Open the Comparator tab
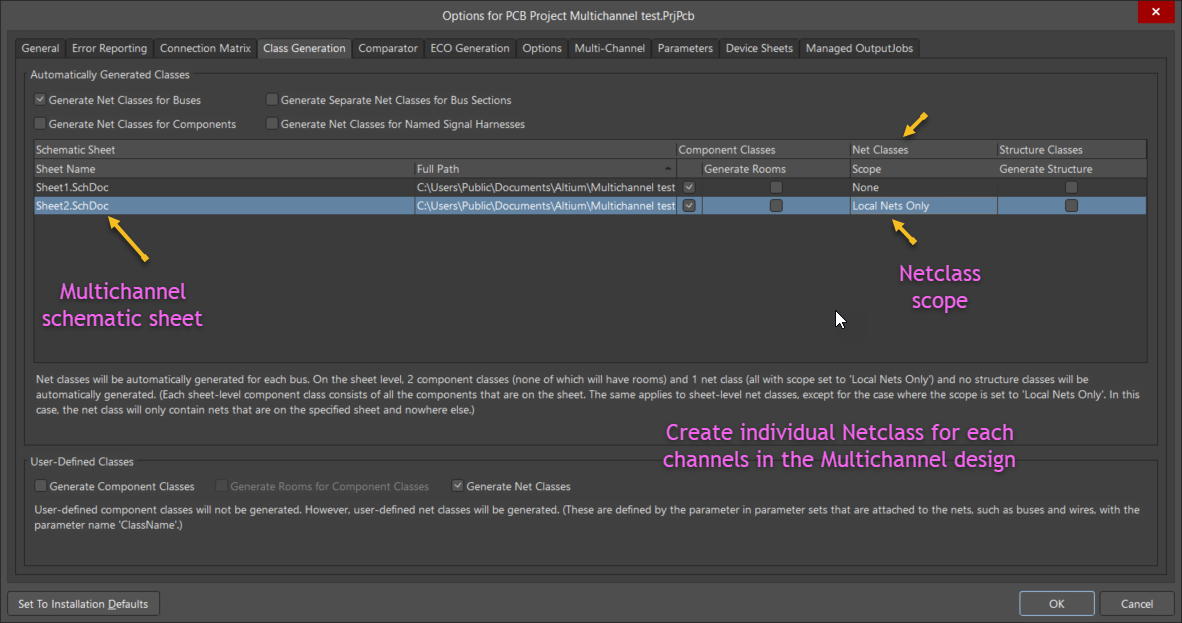1182x623 pixels. tap(387, 48)
